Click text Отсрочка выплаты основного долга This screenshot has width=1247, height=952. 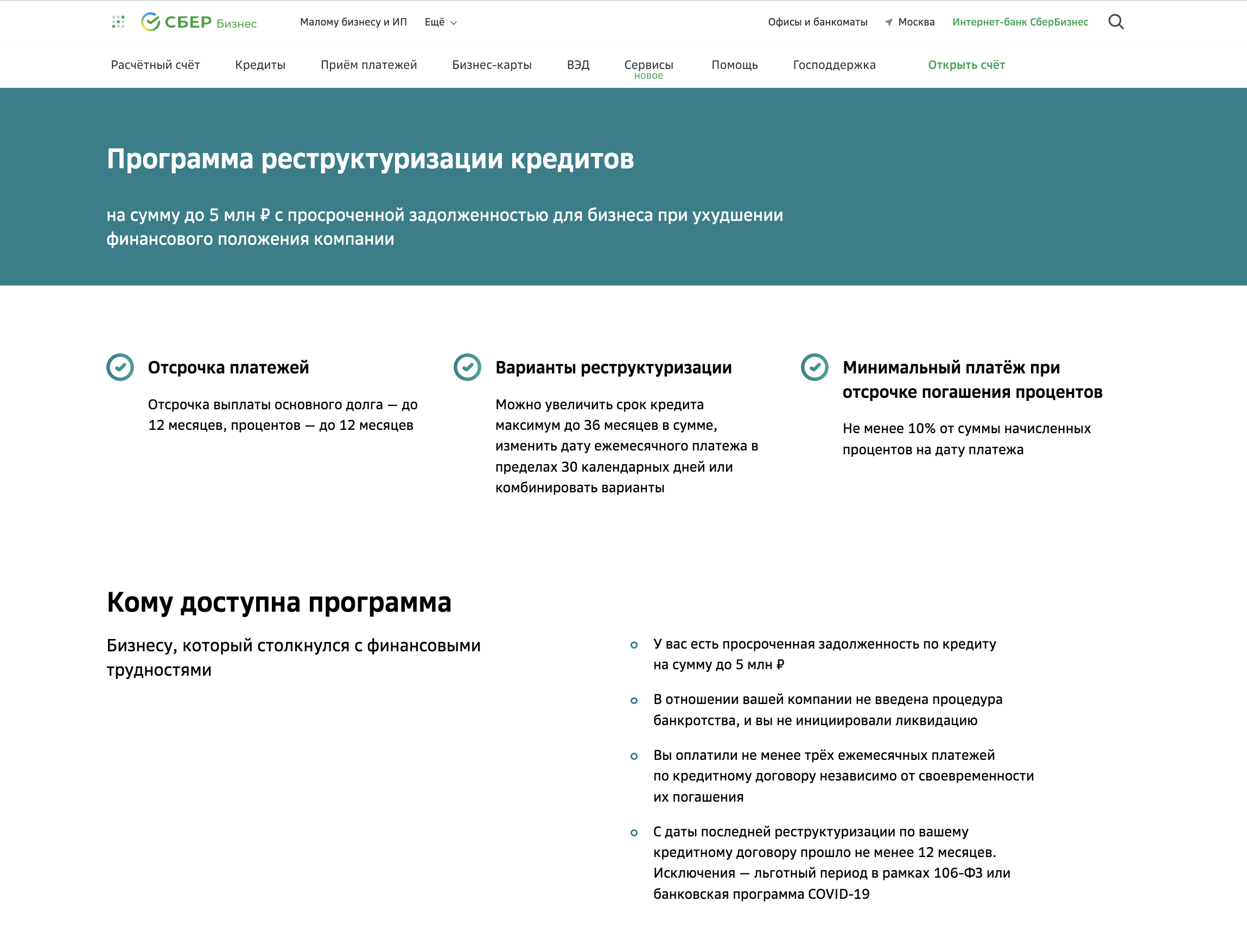coord(283,415)
